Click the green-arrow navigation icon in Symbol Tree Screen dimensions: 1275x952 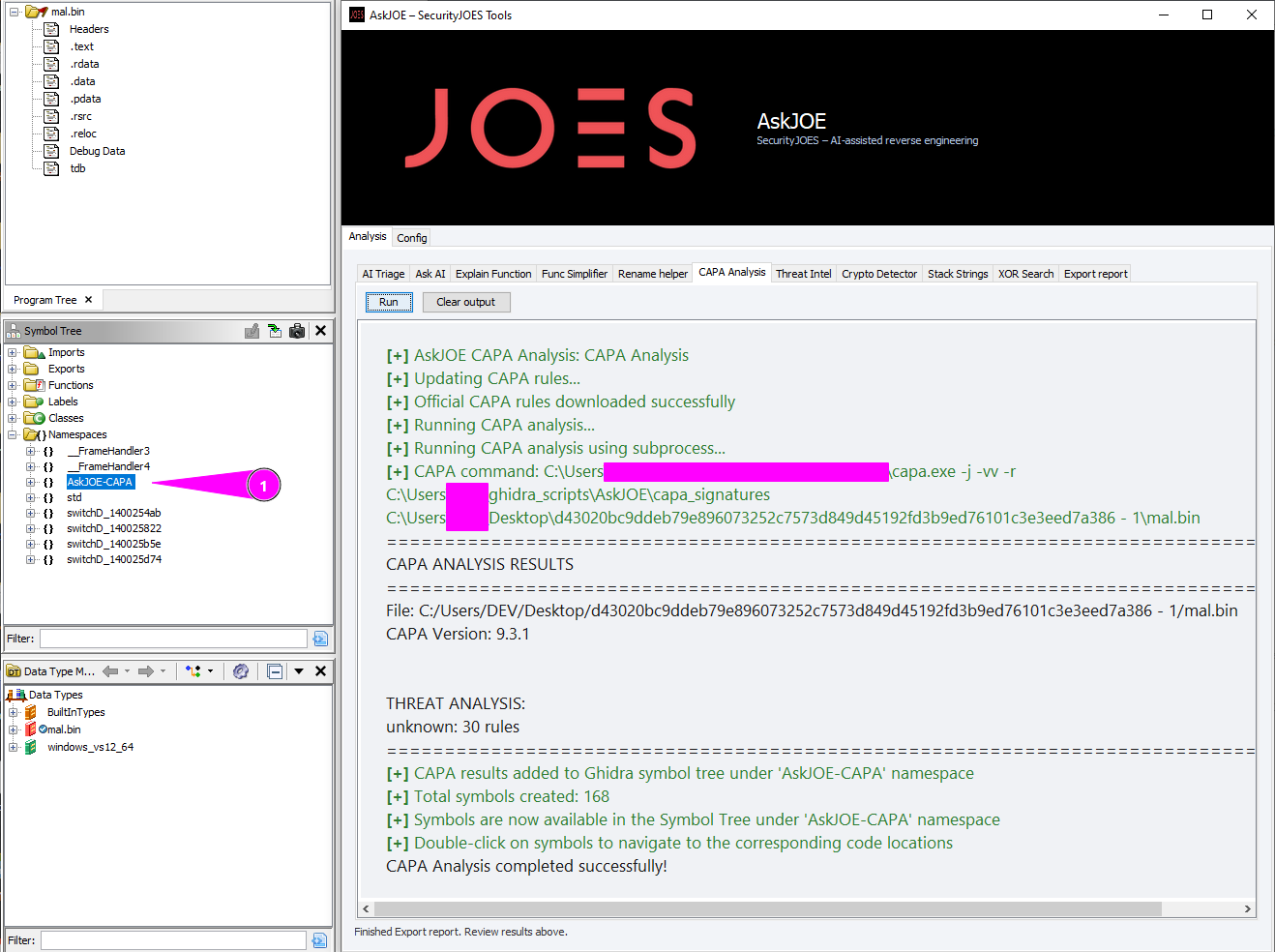click(x=275, y=331)
